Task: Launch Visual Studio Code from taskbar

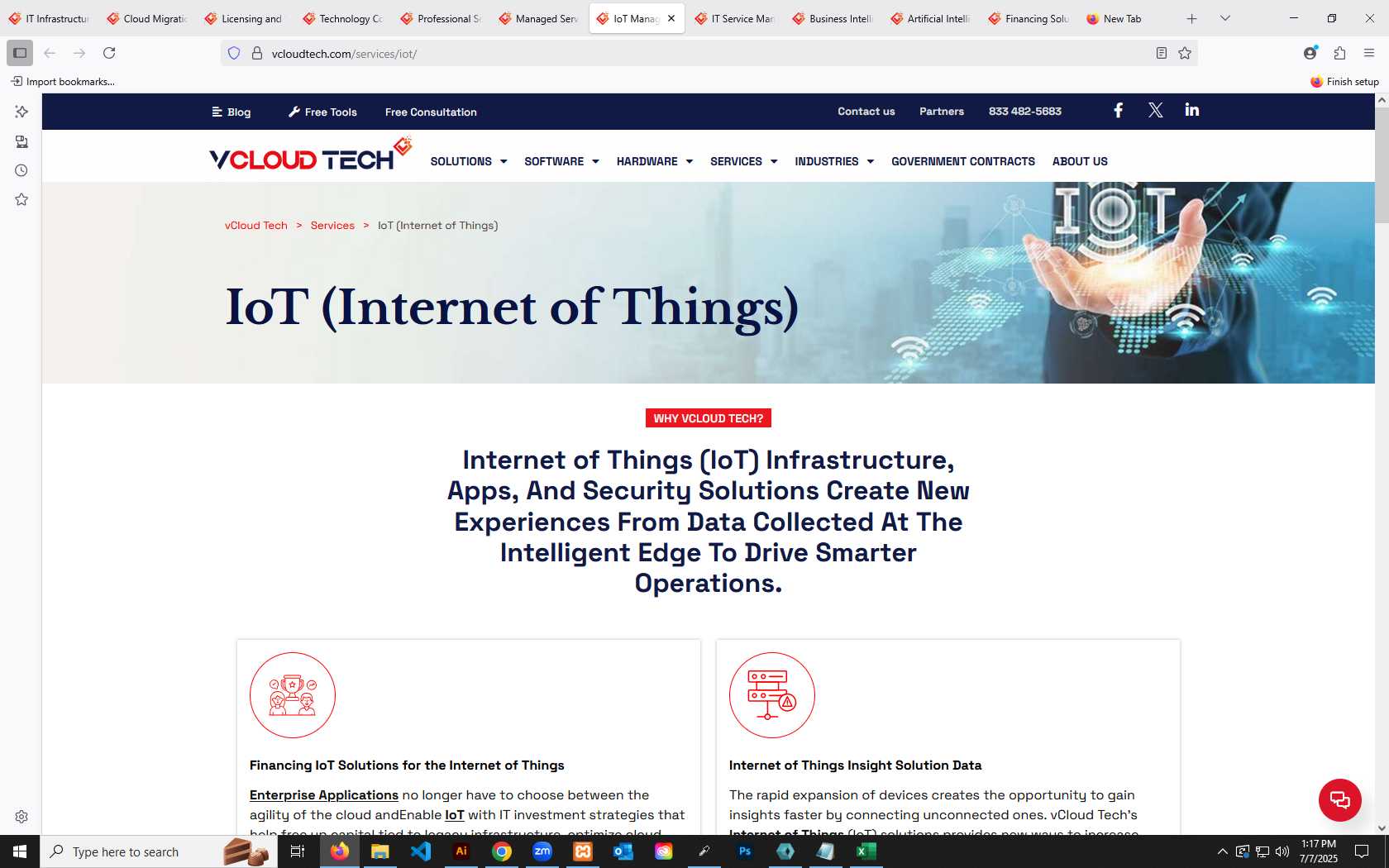Action: point(421,851)
